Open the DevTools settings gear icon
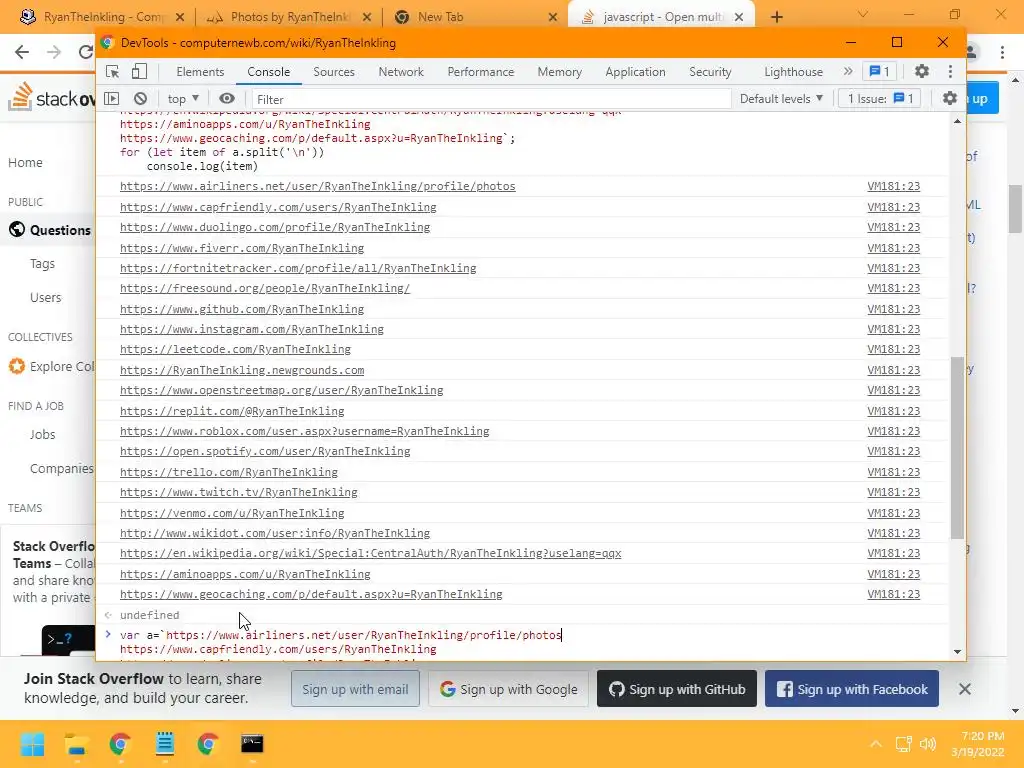 point(921,71)
